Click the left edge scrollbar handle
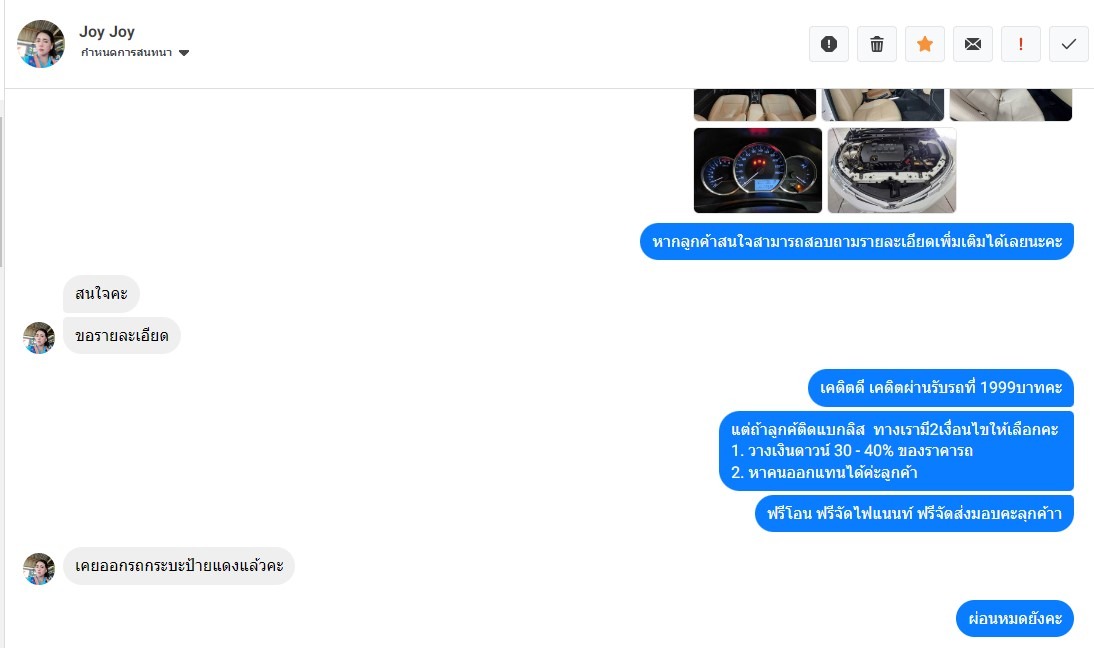 pos(1,192)
